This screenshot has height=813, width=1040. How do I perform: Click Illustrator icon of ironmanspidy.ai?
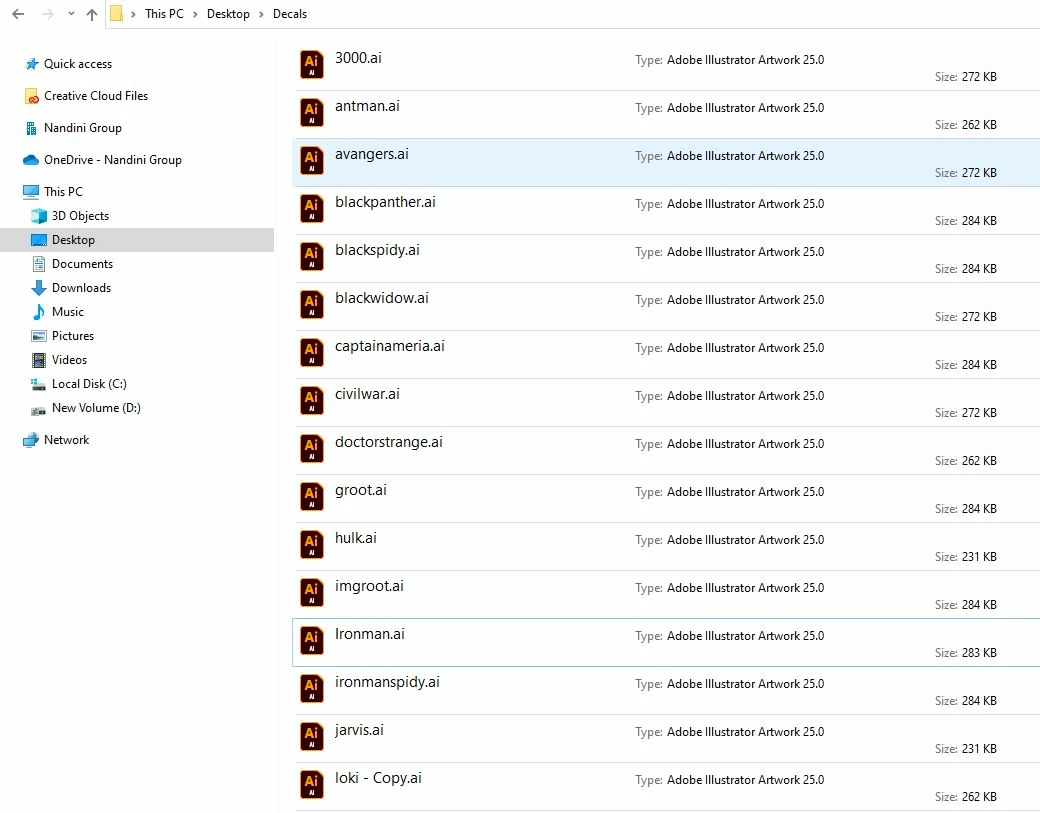(x=312, y=688)
